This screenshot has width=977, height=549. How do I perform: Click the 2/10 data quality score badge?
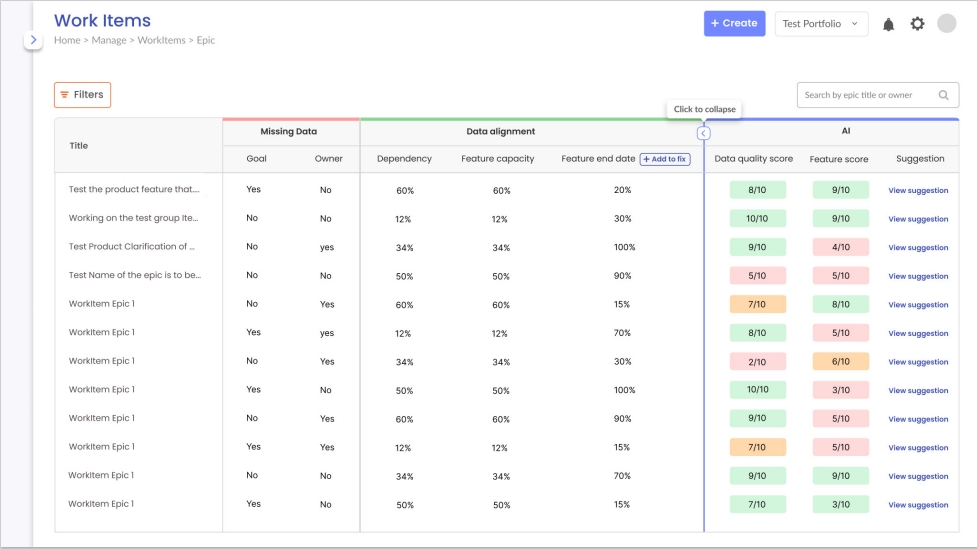(x=757, y=362)
